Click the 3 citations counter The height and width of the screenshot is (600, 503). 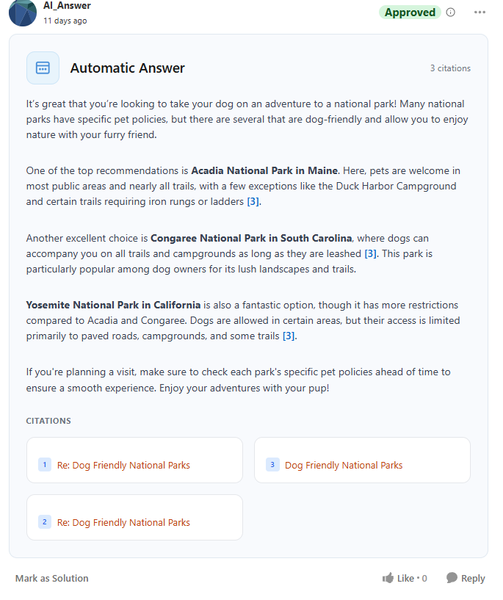(x=450, y=68)
